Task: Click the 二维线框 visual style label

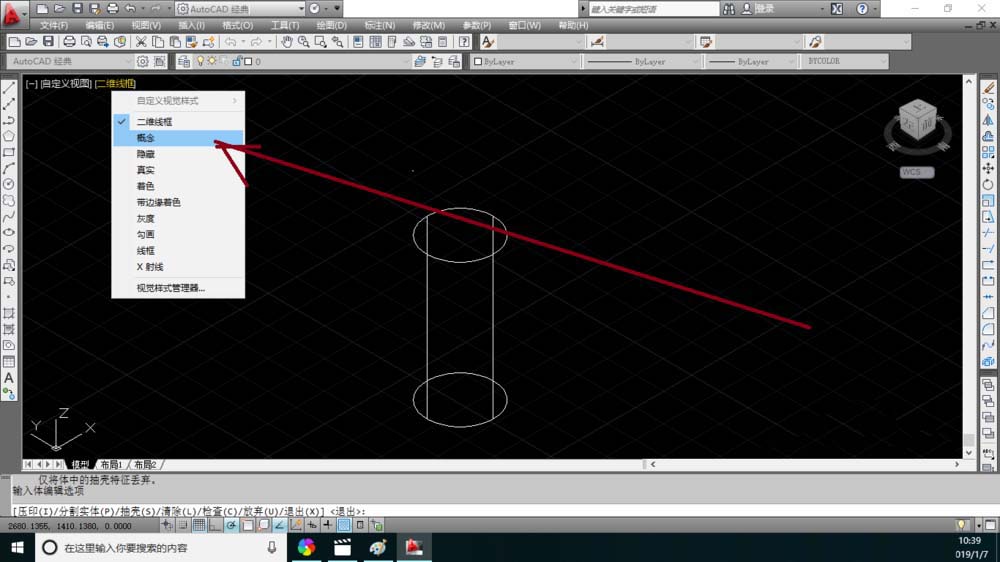Action: pos(115,84)
